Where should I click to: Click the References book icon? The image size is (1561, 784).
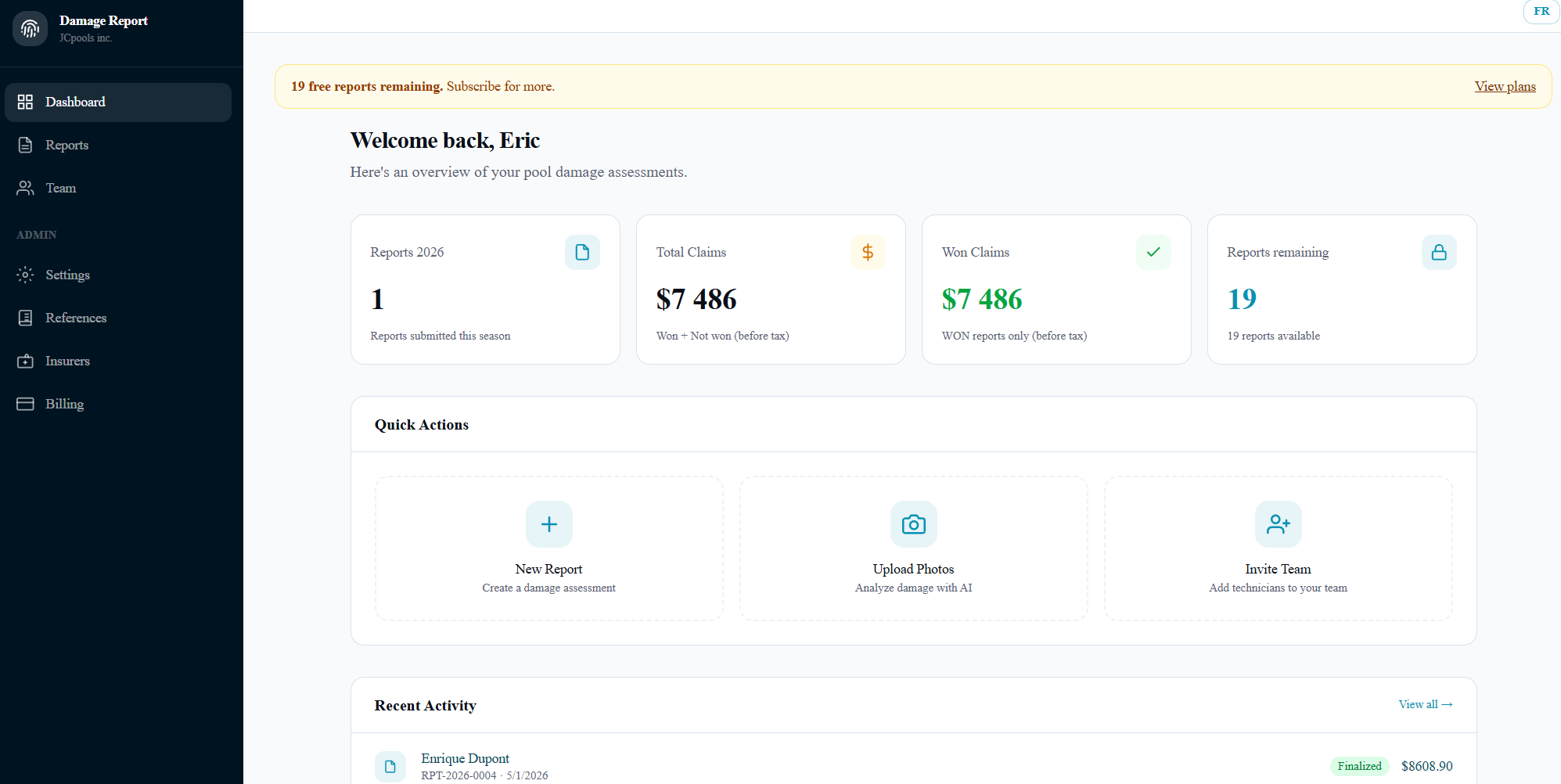(x=25, y=318)
